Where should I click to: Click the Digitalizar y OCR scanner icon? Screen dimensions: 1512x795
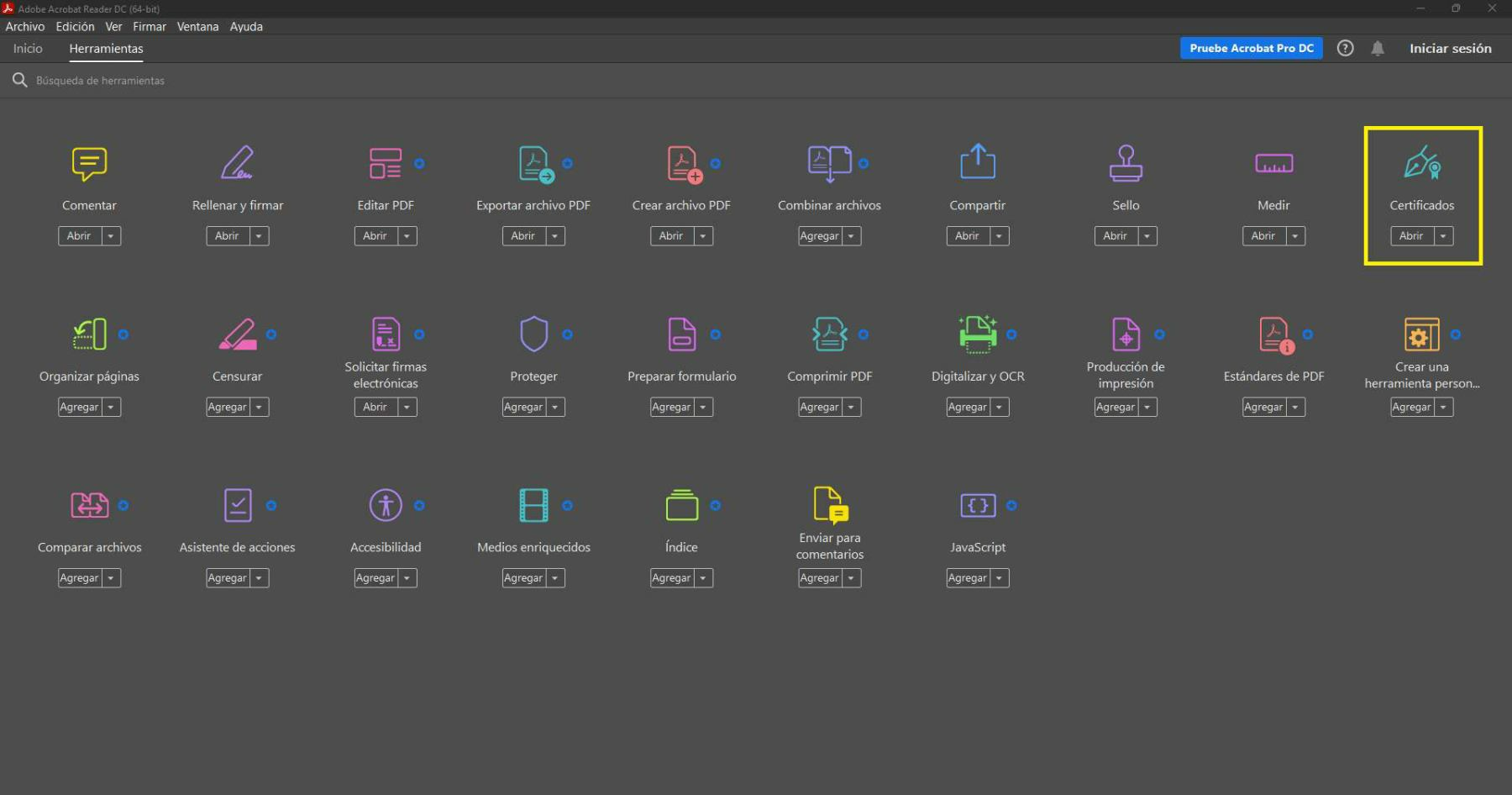tap(978, 334)
